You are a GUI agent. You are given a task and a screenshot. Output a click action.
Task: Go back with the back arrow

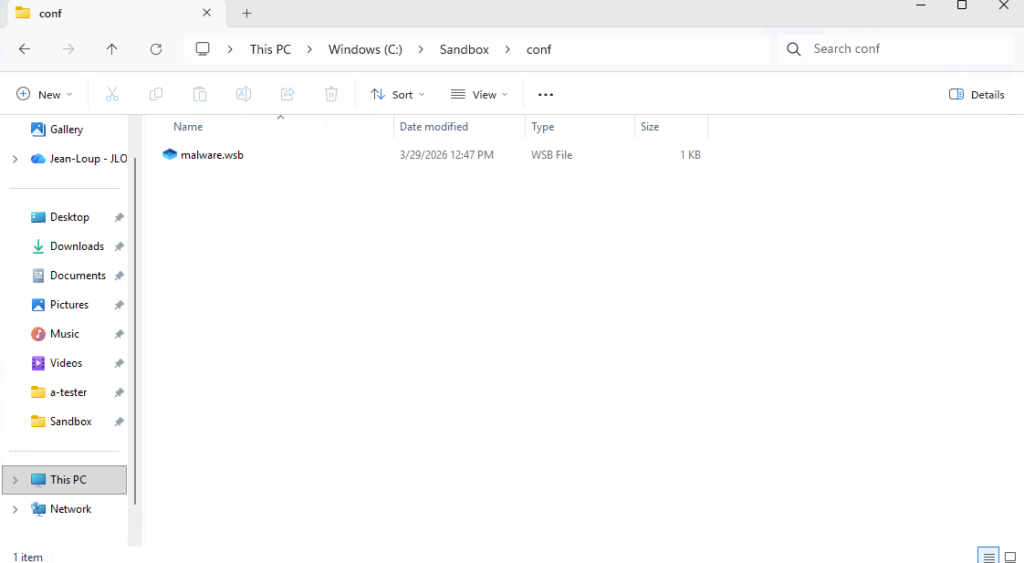(25, 49)
